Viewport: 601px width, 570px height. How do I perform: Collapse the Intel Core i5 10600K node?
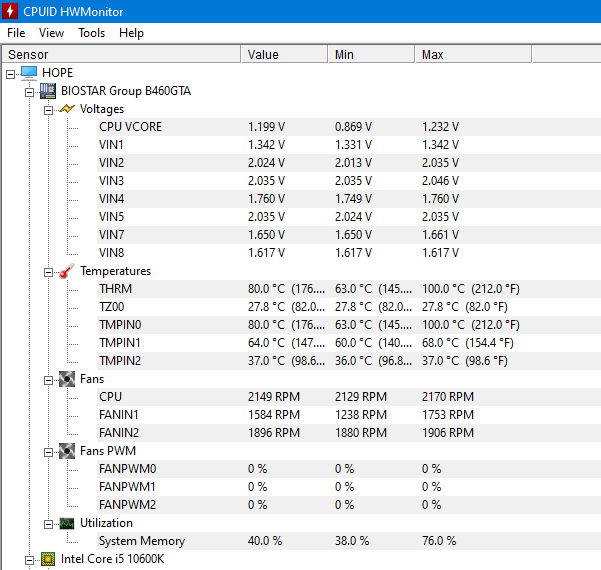[x=30, y=560]
